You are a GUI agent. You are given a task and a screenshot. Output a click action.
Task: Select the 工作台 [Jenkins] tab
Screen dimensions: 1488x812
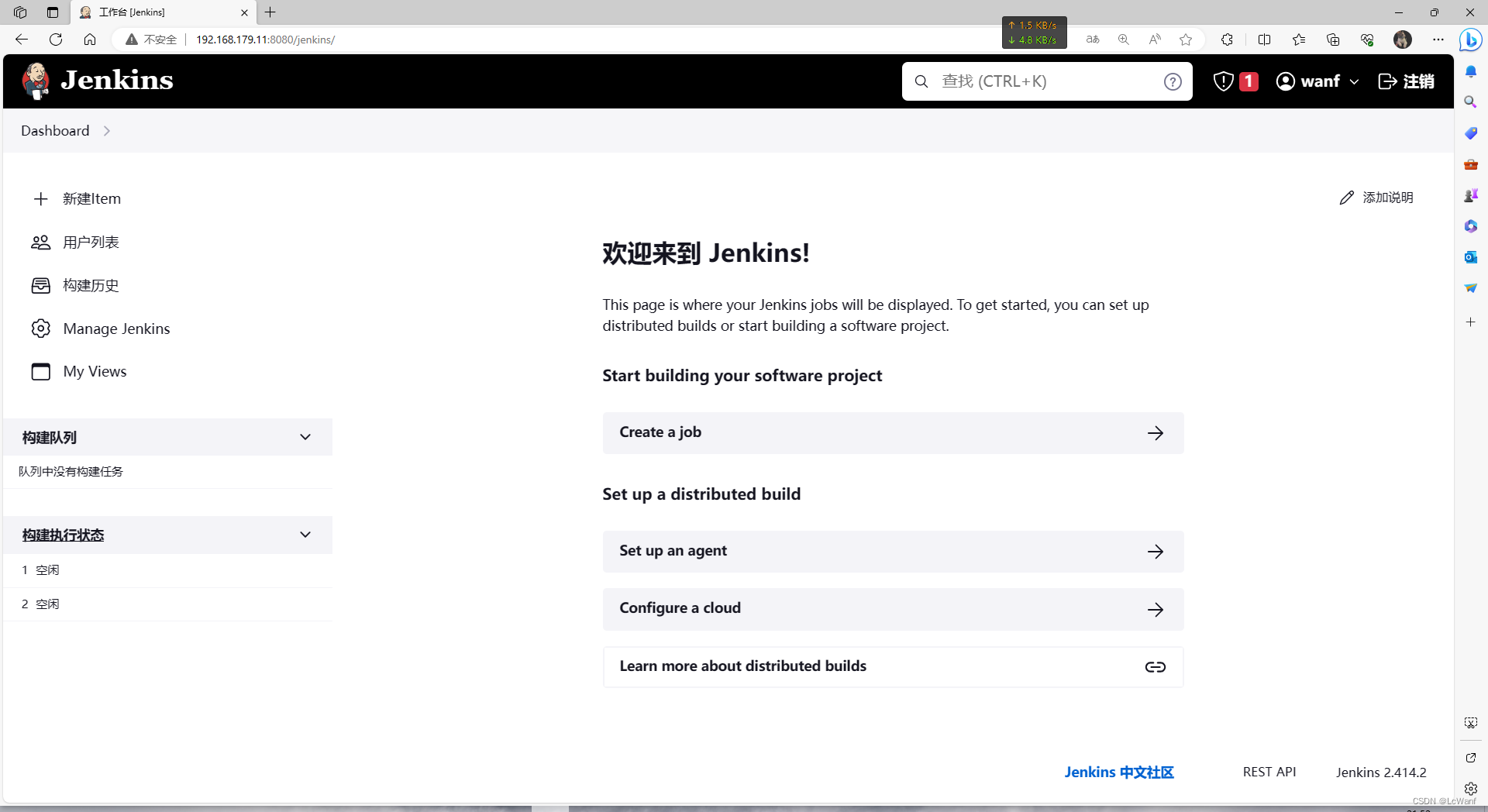(x=163, y=12)
